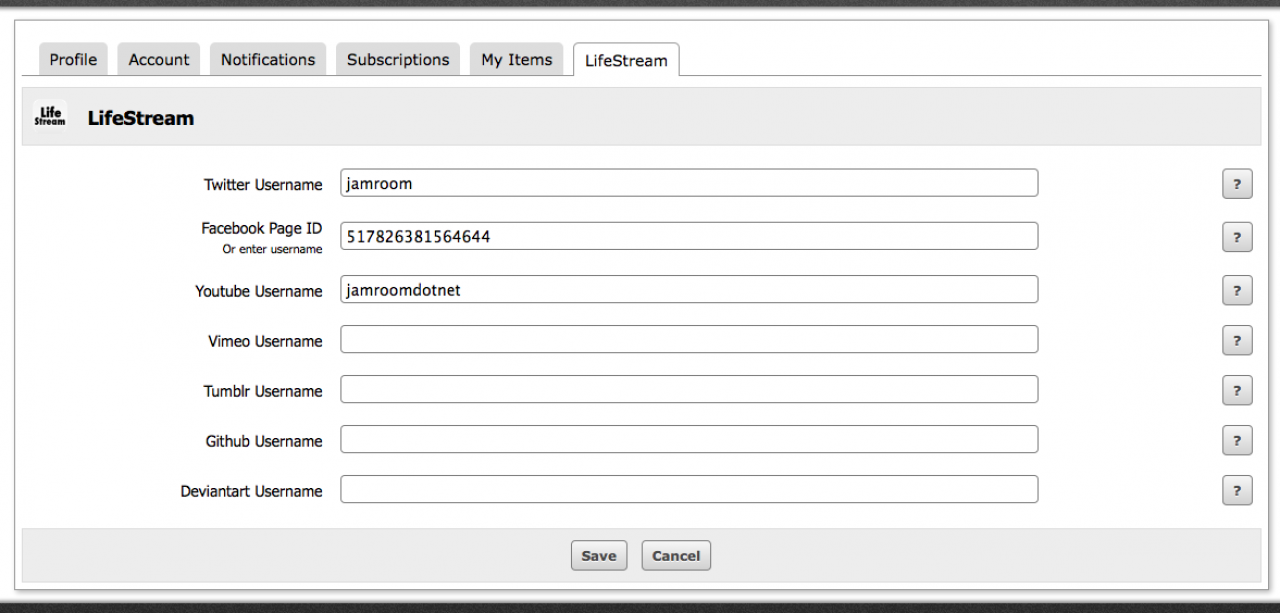Go to the Notifications tab
The height and width of the screenshot is (613, 1280).
(268, 60)
